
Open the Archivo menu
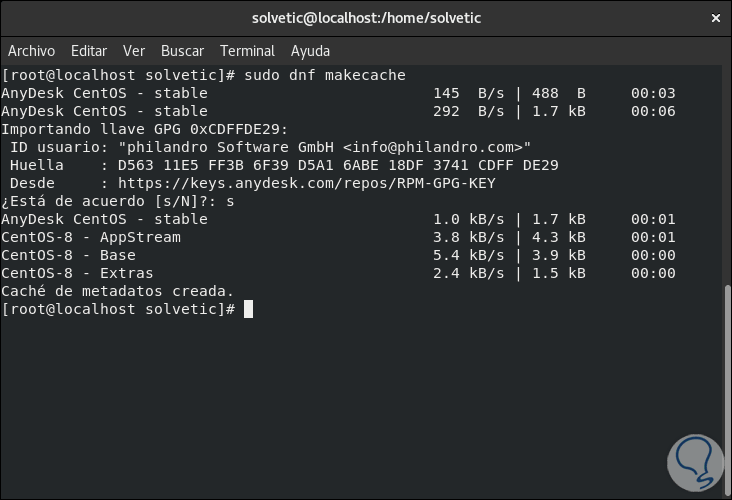(31, 51)
